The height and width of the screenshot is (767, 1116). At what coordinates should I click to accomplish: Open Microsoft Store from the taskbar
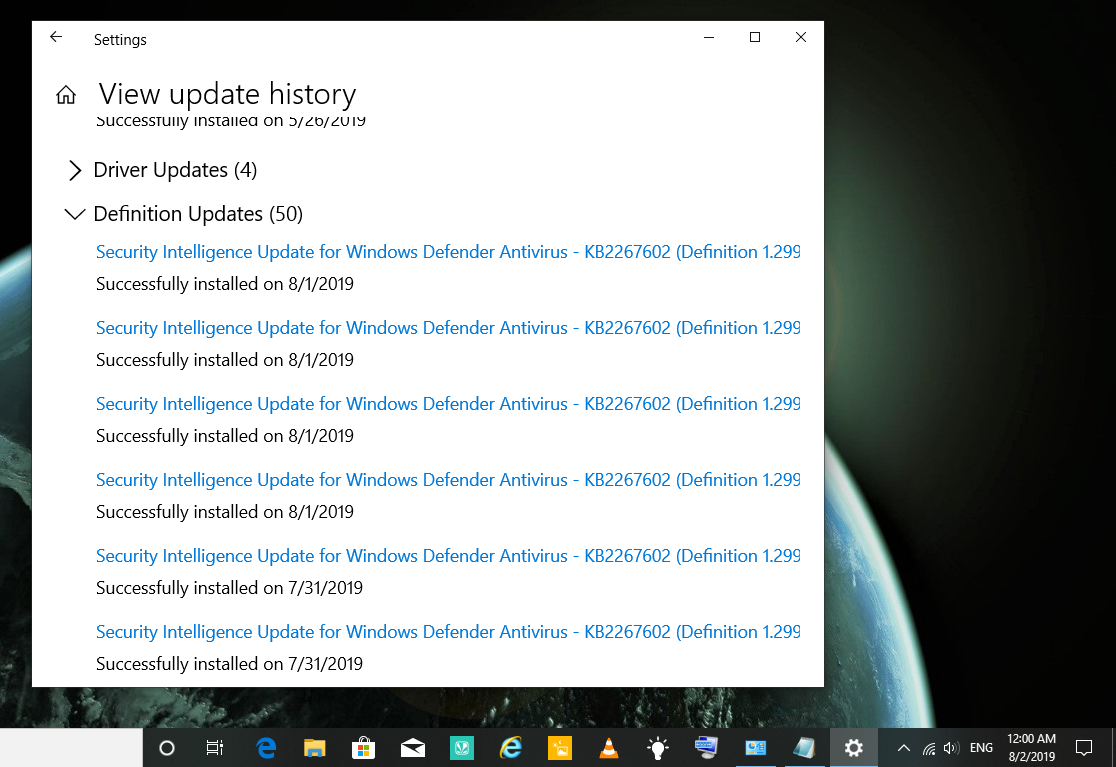pyautogui.click(x=364, y=748)
